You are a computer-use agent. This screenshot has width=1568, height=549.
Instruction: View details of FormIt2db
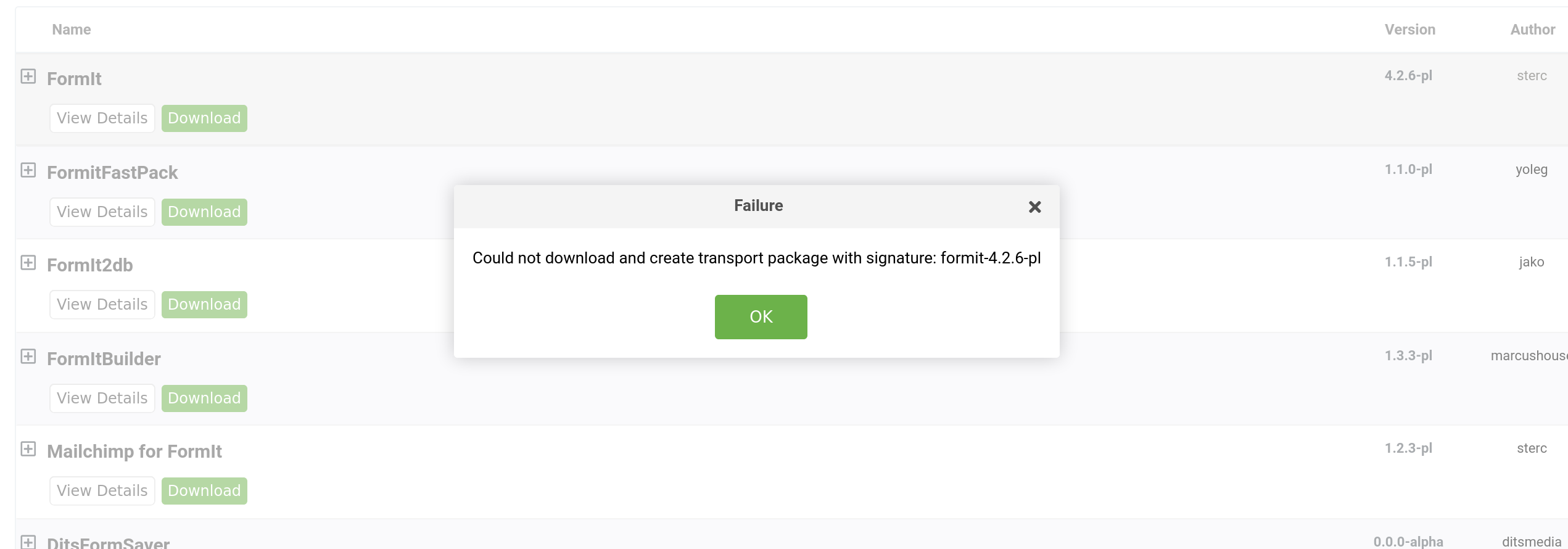[x=102, y=304]
